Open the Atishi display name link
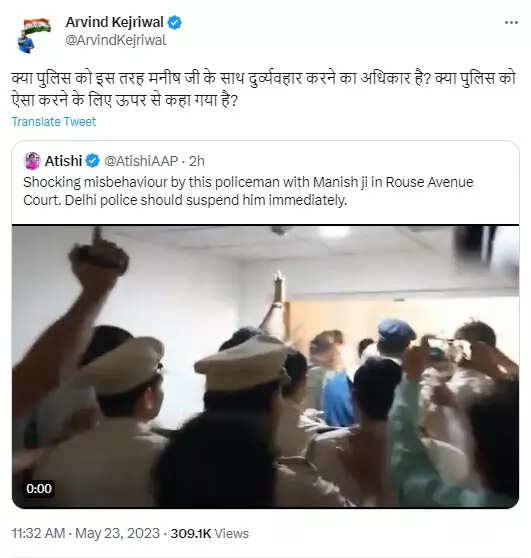 [x=63, y=161]
